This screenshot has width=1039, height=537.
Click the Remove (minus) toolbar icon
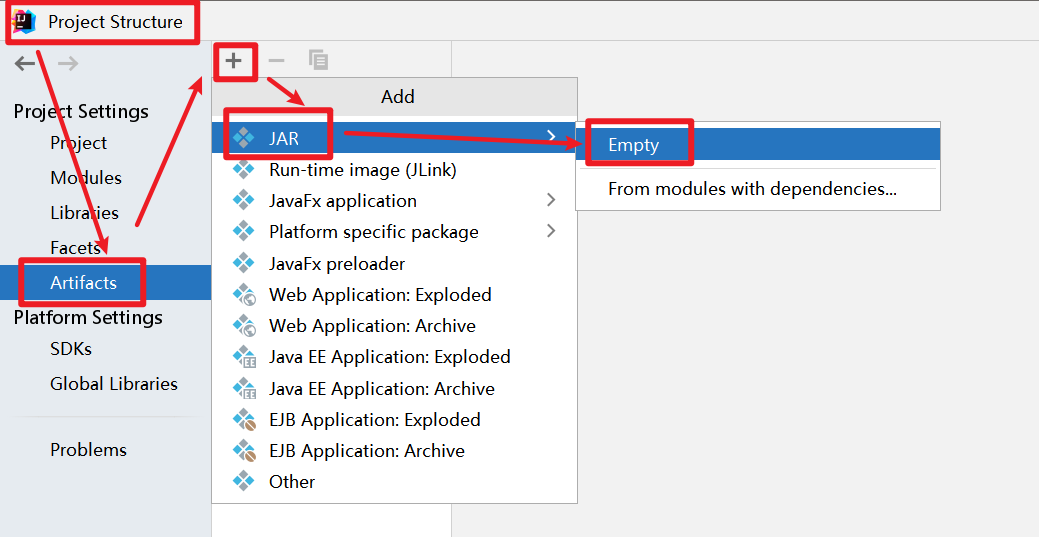click(x=277, y=61)
